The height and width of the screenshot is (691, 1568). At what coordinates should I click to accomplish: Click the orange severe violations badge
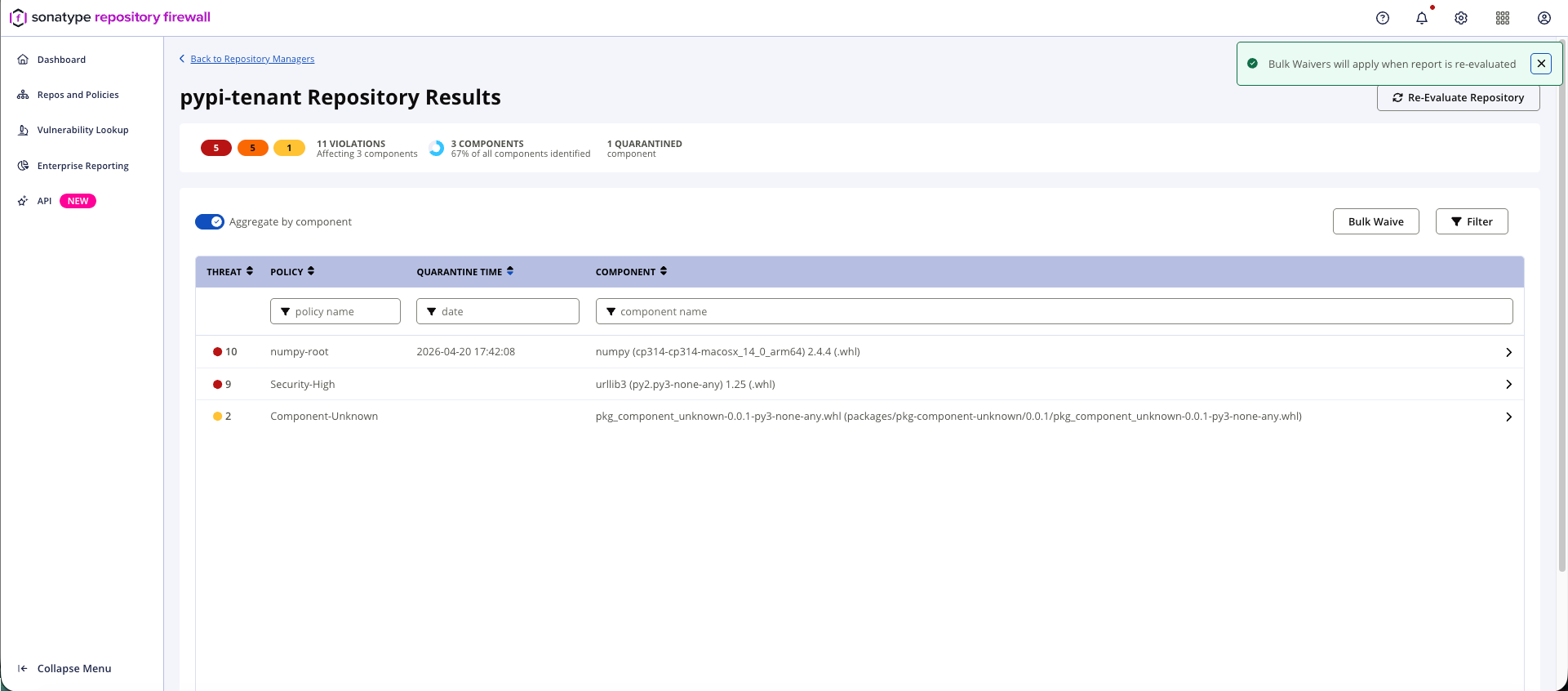[x=253, y=148]
